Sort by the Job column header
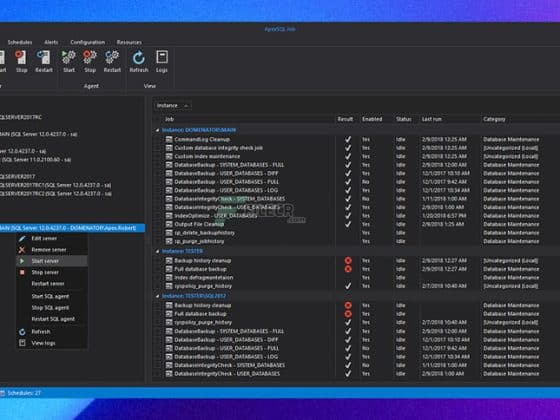Screen dimensions: 560x420 pyautogui.click(x=169, y=119)
